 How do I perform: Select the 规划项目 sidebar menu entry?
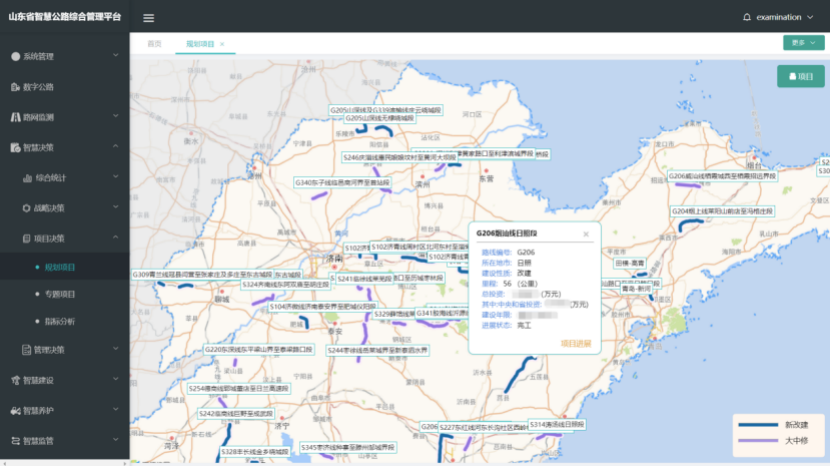pos(65,267)
